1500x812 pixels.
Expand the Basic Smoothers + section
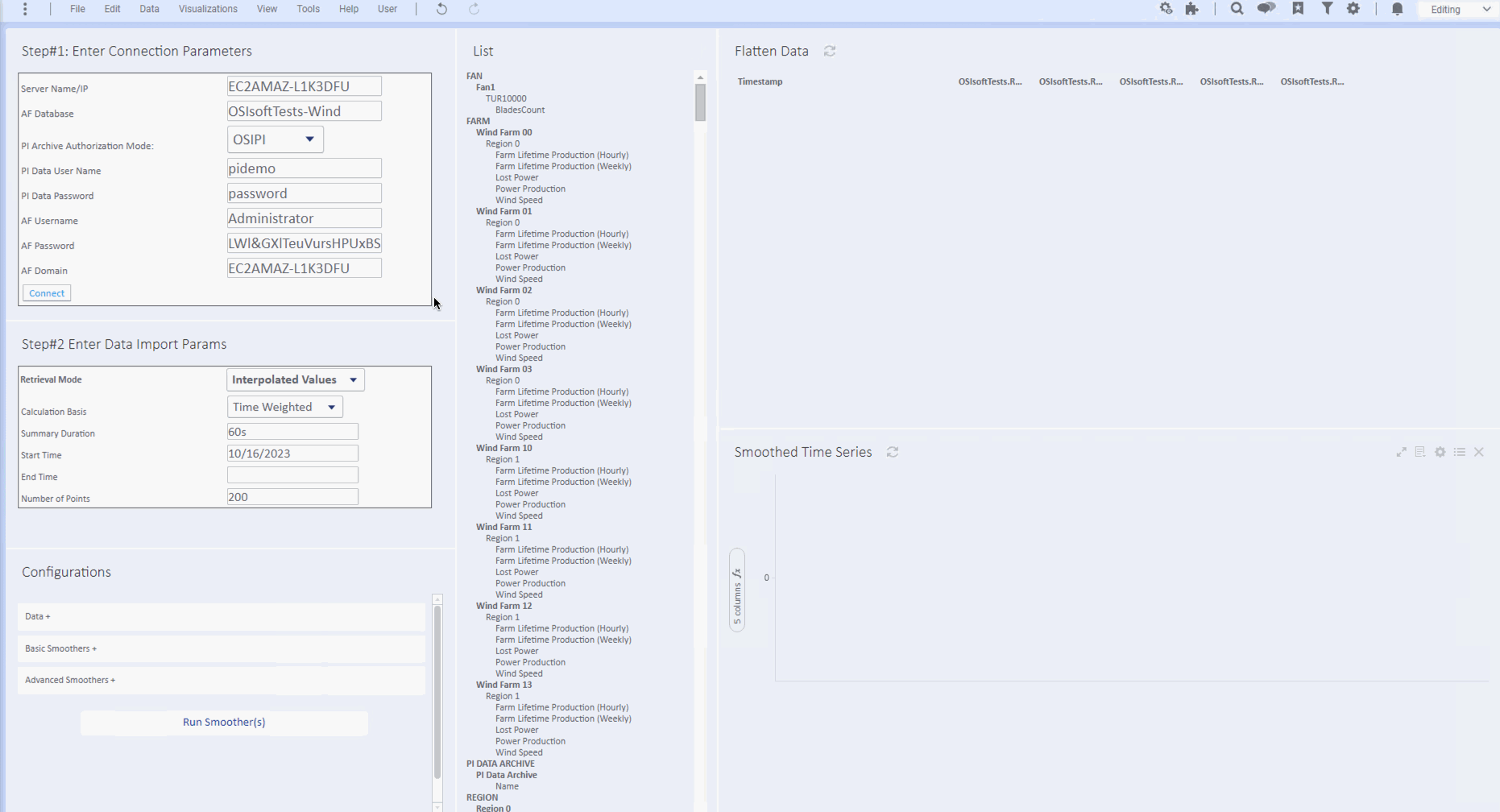coord(222,648)
